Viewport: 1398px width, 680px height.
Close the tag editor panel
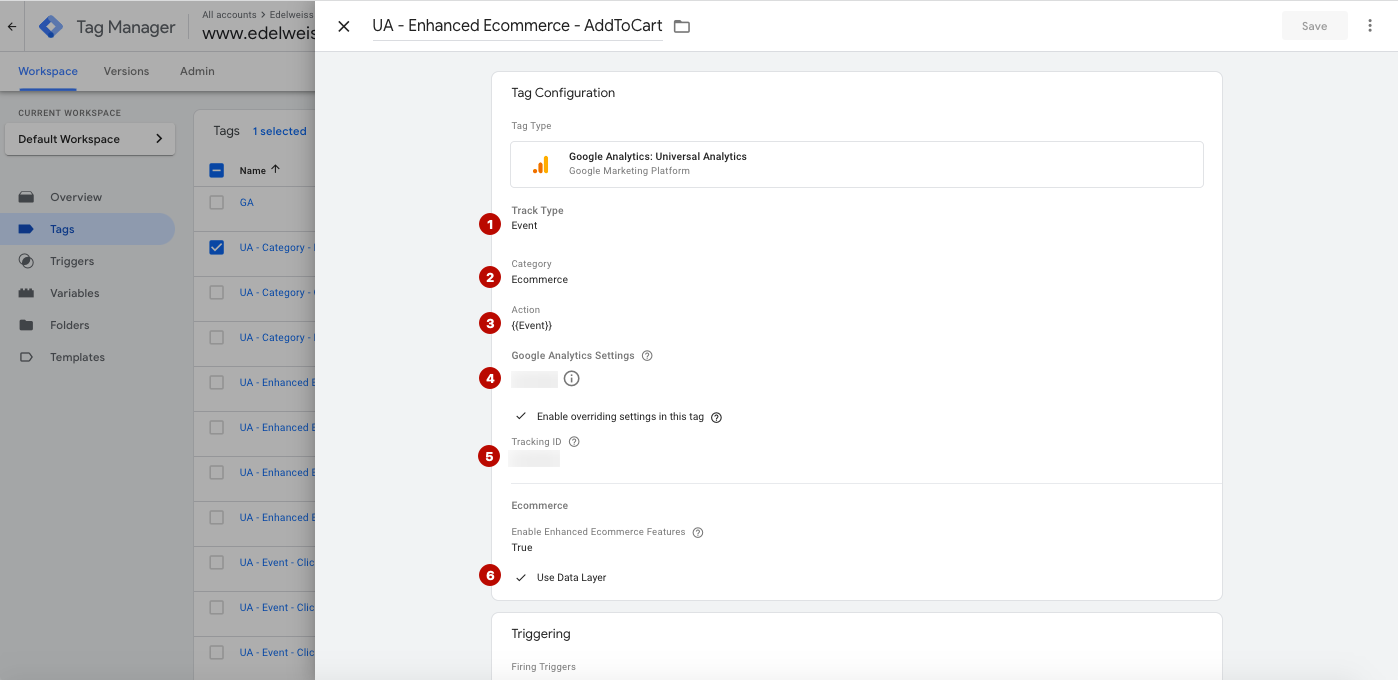point(344,26)
